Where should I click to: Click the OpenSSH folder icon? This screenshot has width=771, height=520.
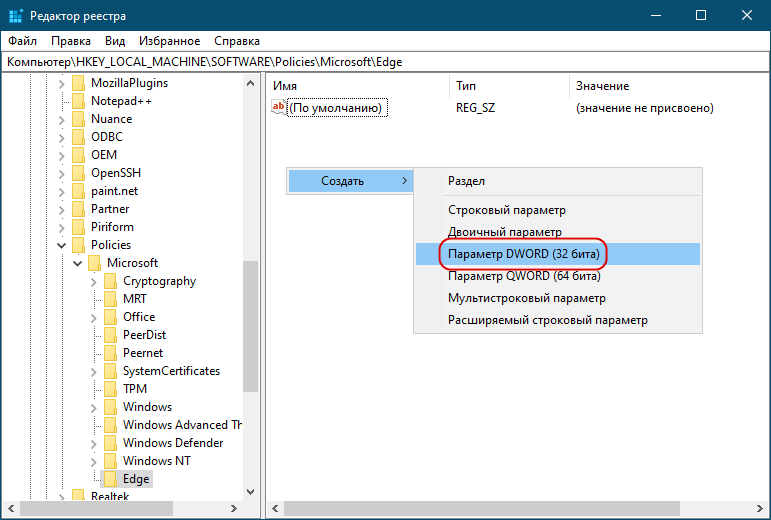79,173
